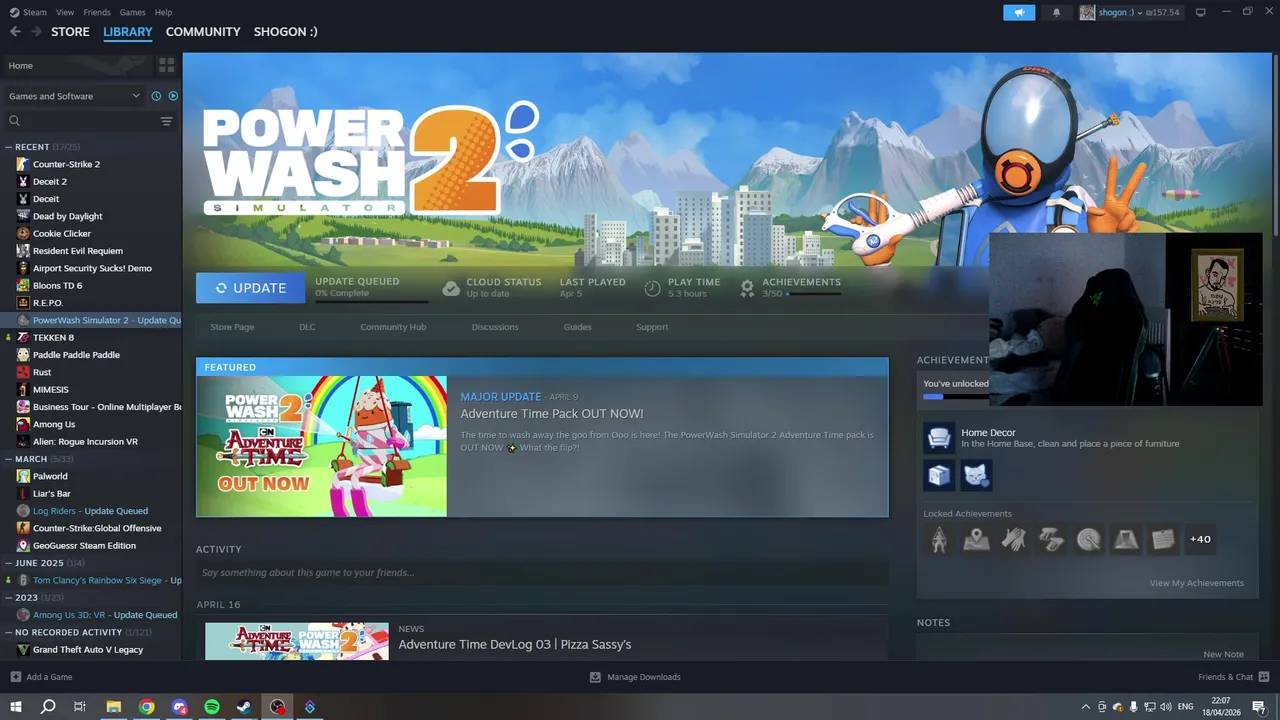This screenshot has width=1280, height=720.
Task: Open the Guides link
Action: click(577, 327)
